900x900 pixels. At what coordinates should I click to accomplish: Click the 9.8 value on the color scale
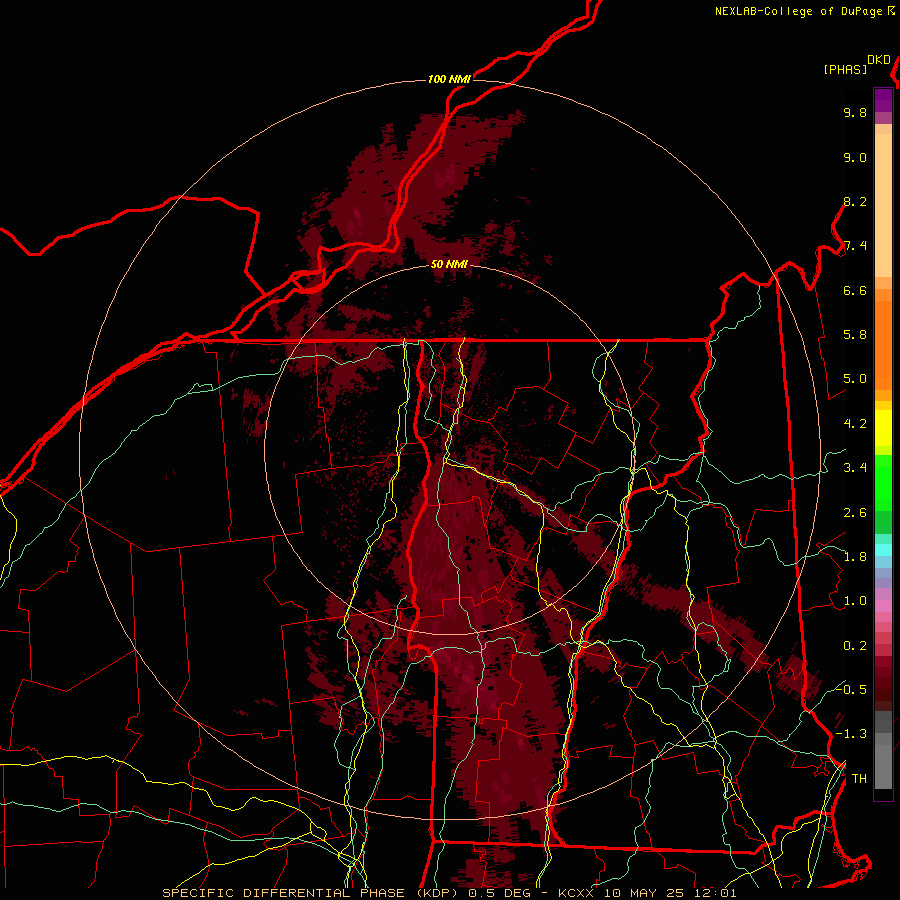point(855,112)
